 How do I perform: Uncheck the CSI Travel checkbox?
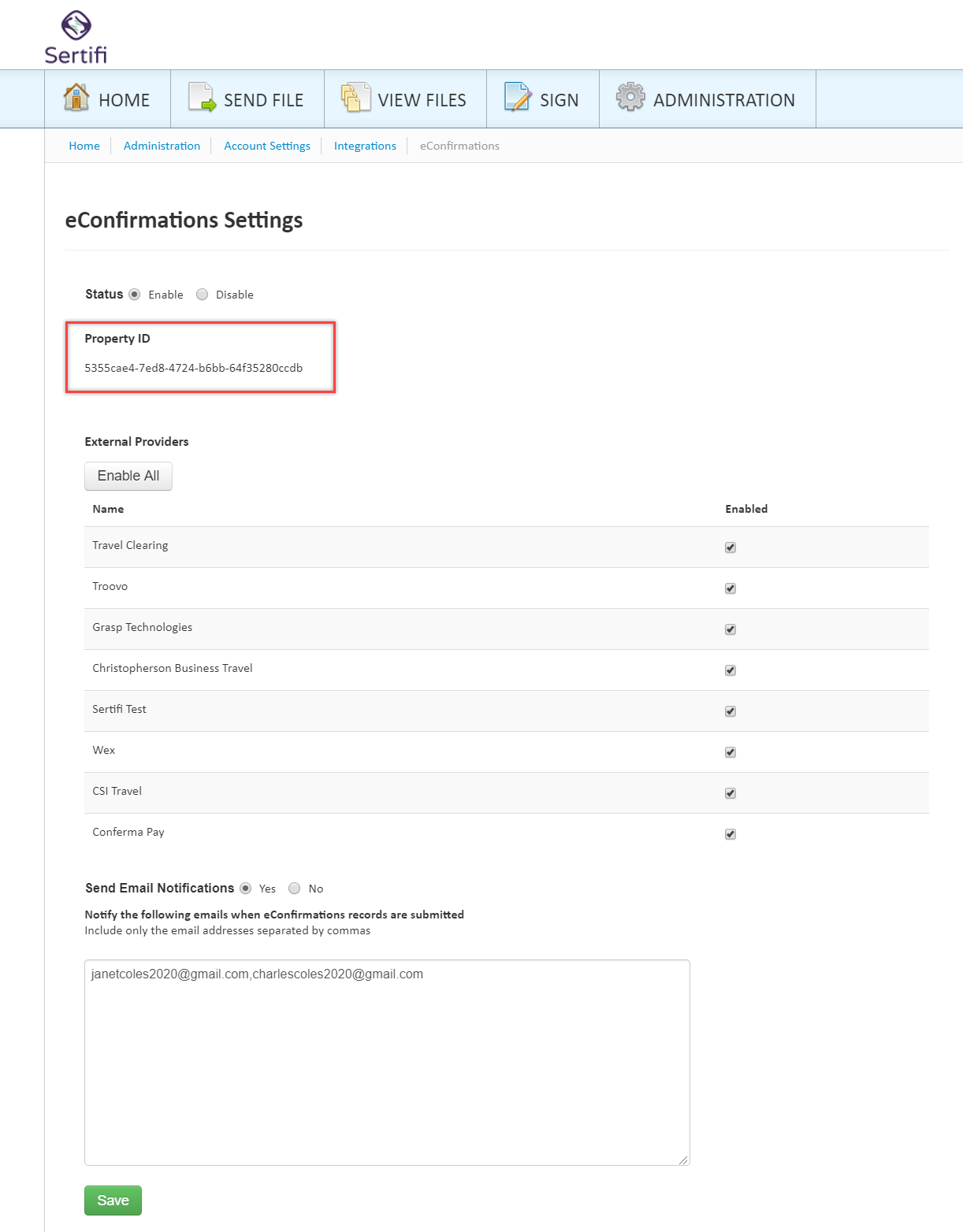(x=731, y=793)
